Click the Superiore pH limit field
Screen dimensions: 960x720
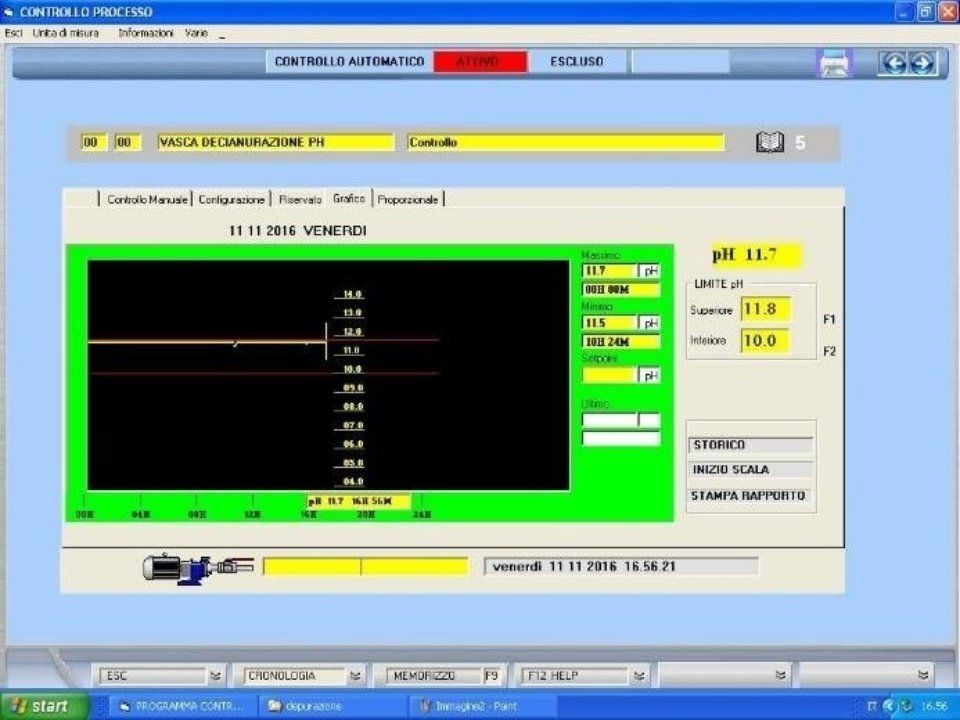click(x=766, y=310)
